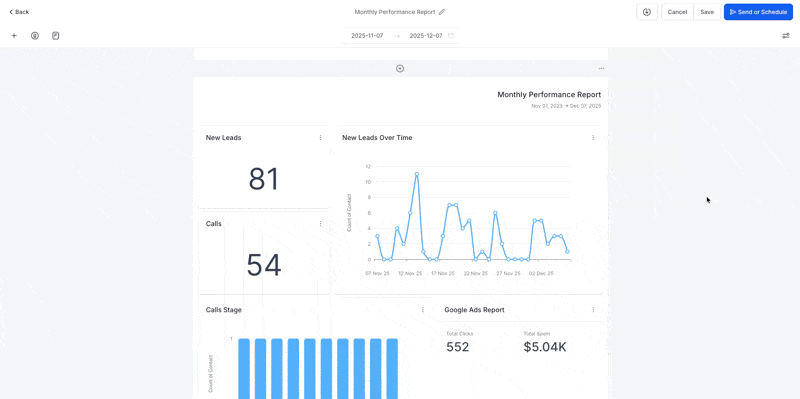800x399 pixels.
Task: Click the calendar icon in the date range
Action: tap(451, 36)
